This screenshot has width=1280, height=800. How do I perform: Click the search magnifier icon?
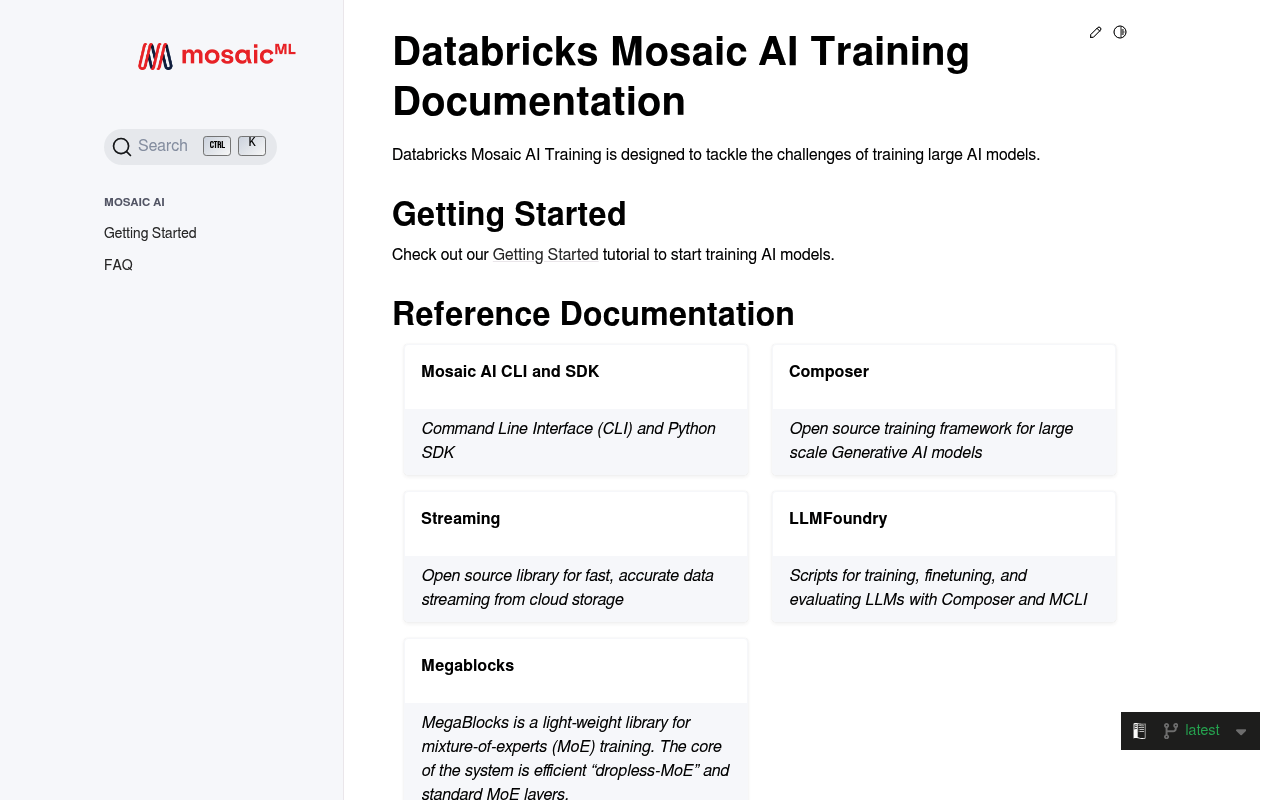[122, 147]
